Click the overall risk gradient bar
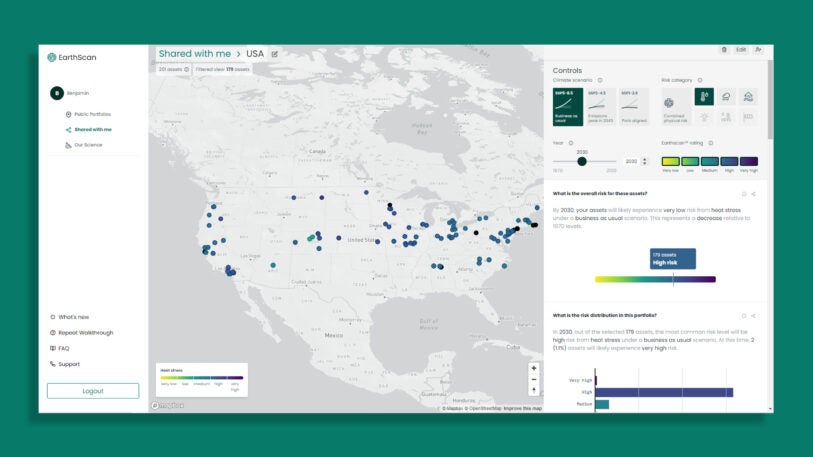 click(655, 280)
